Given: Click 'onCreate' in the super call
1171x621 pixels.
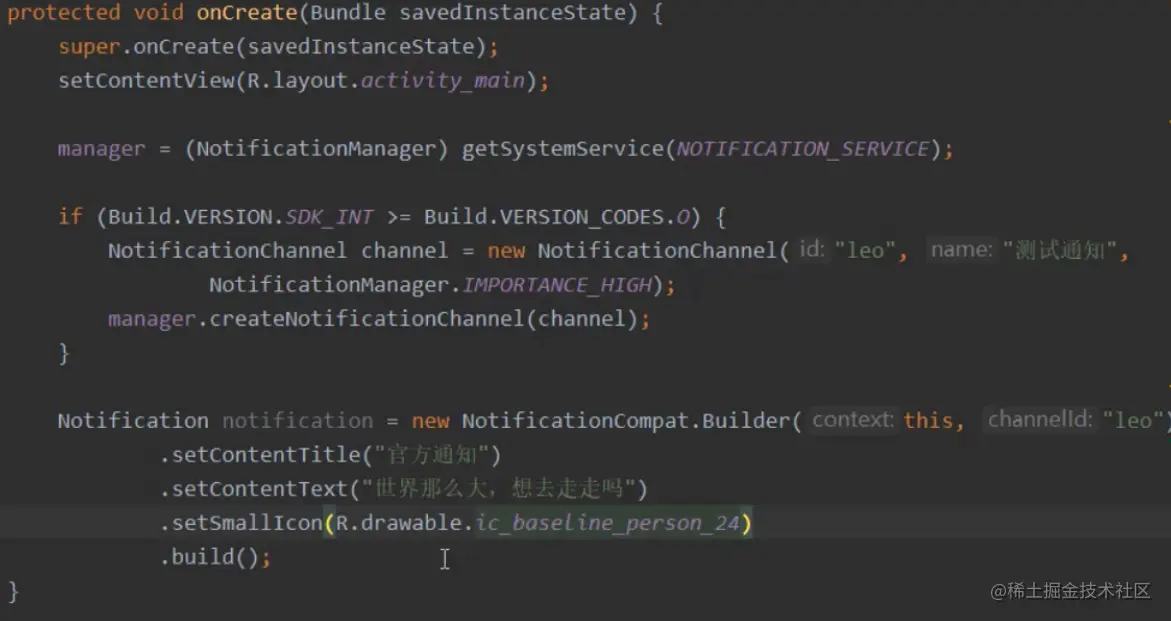Looking at the screenshot, I should click(x=184, y=47).
